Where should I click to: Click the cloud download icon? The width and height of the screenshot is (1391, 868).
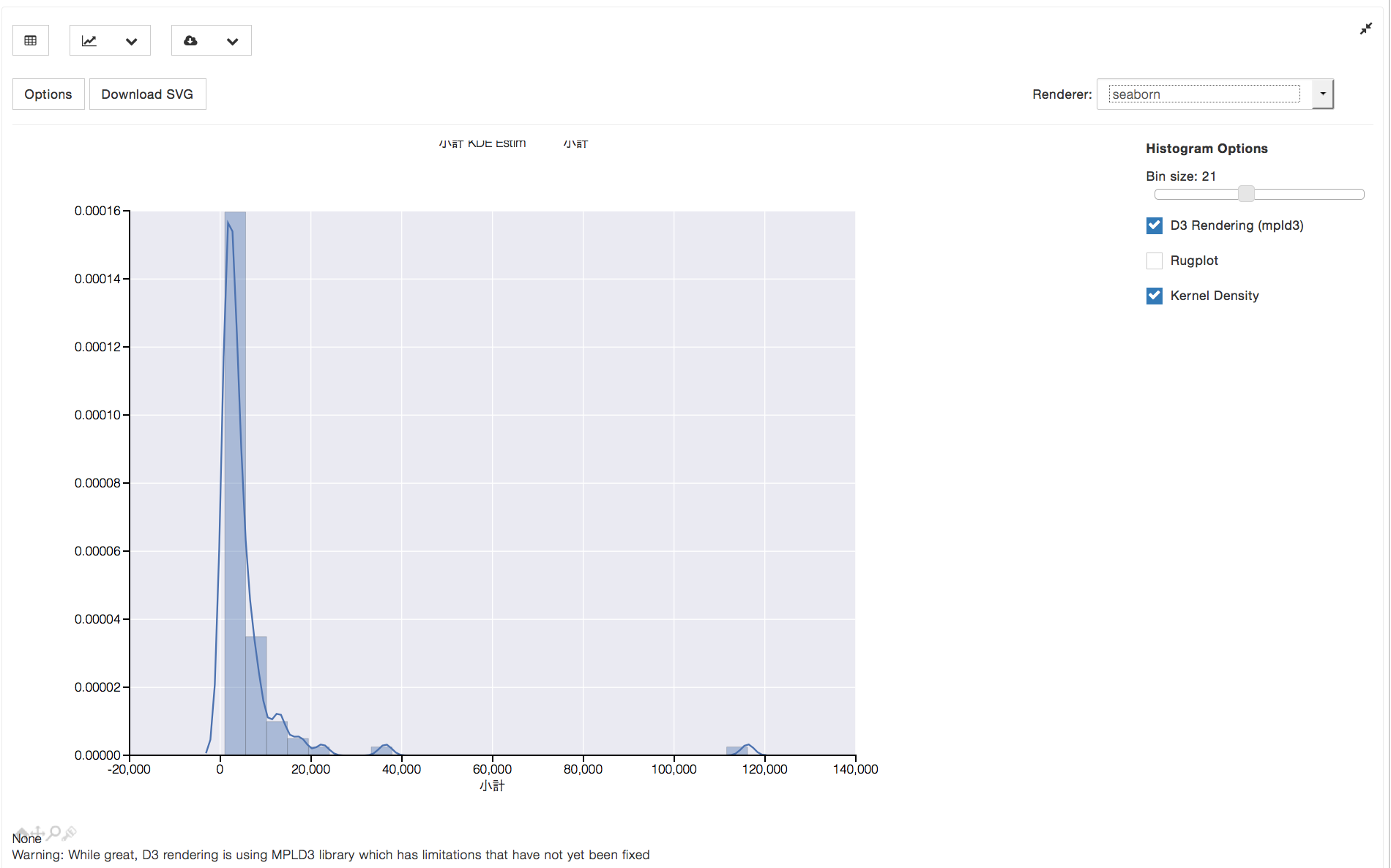click(190, 40)
